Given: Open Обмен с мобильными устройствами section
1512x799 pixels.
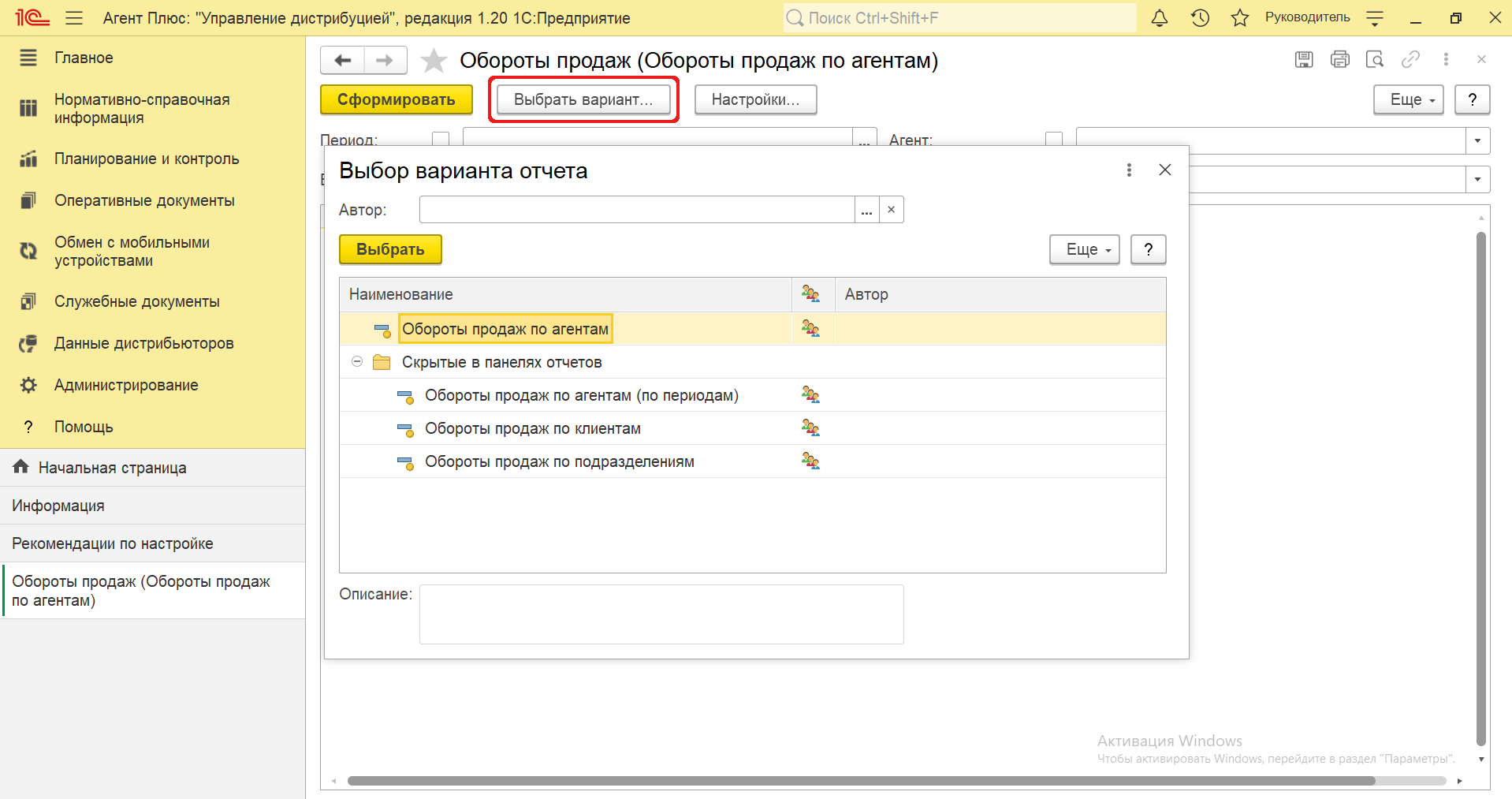Looking at the screenshot, I should (x=152, y=252).
